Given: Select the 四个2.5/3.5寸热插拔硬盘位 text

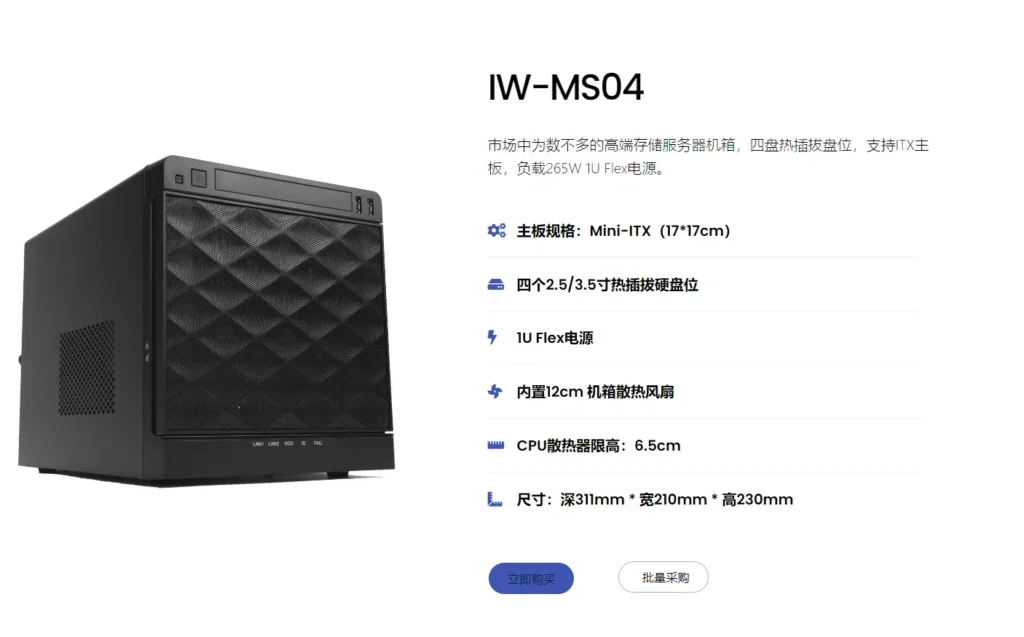Looking at the screenshot, I should click(607, 285).
